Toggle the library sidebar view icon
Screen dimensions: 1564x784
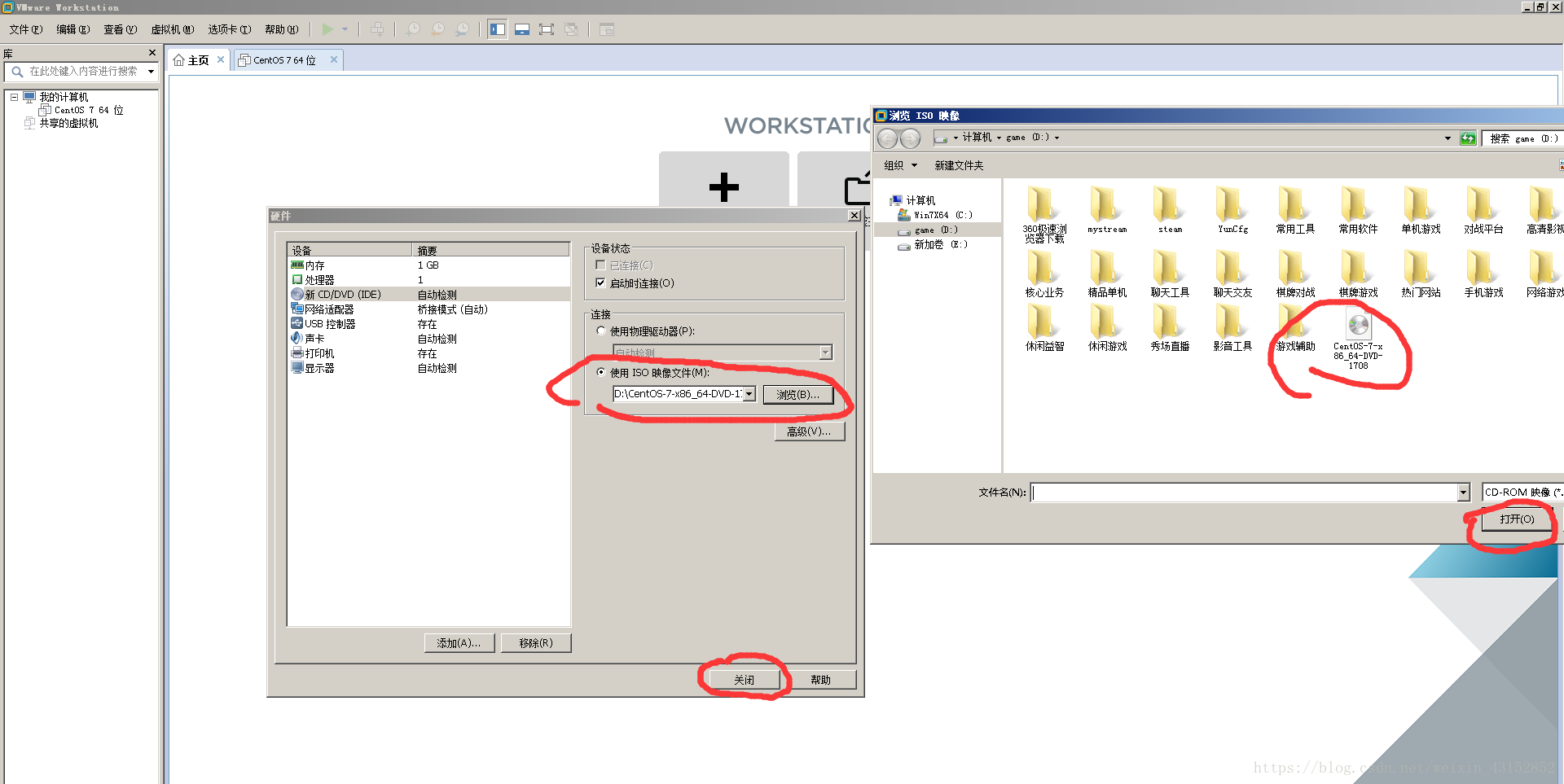pyautogui.click(x=498, y=29)
